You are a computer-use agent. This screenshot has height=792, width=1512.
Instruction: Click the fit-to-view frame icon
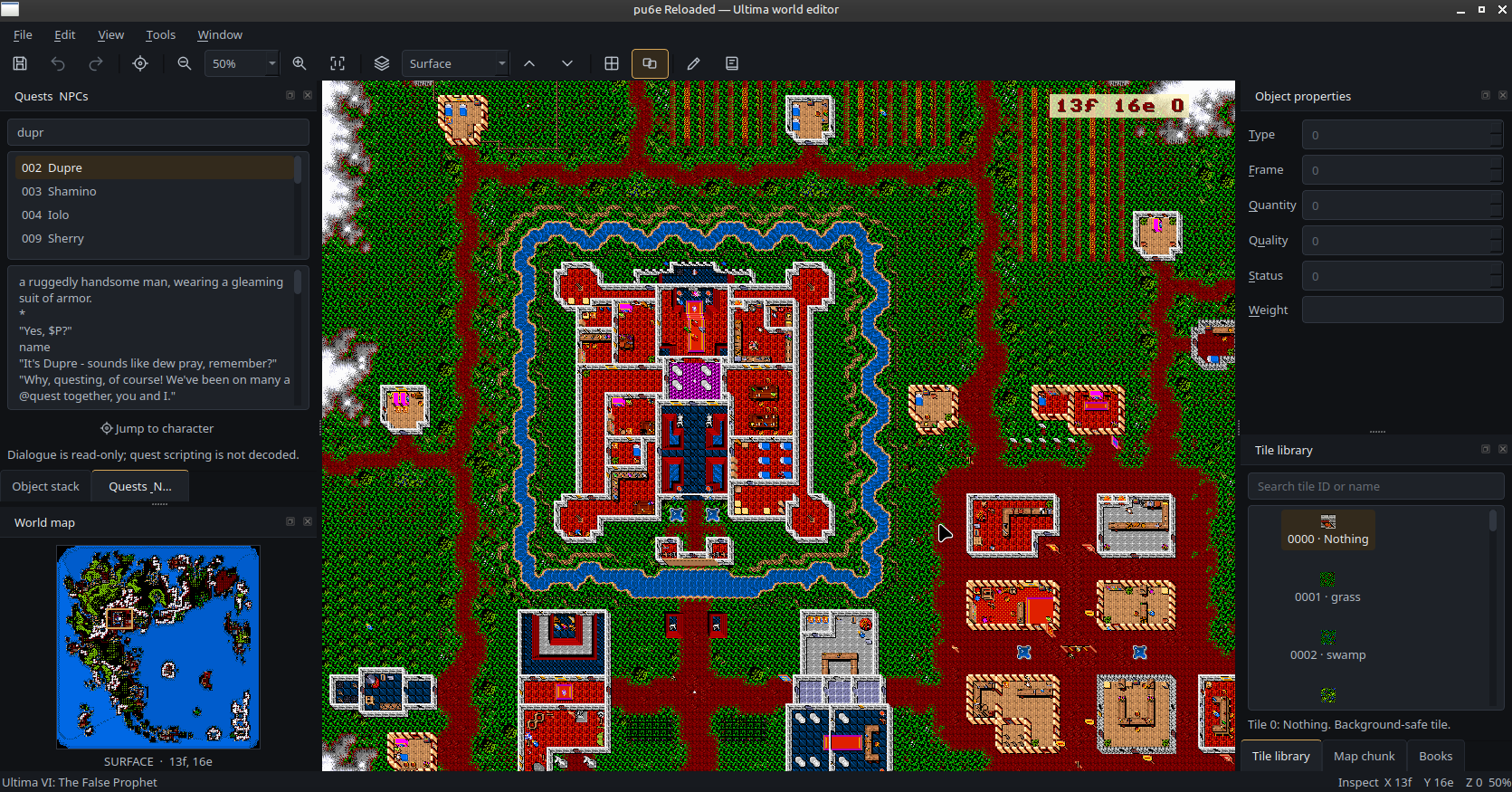[338, 63]
